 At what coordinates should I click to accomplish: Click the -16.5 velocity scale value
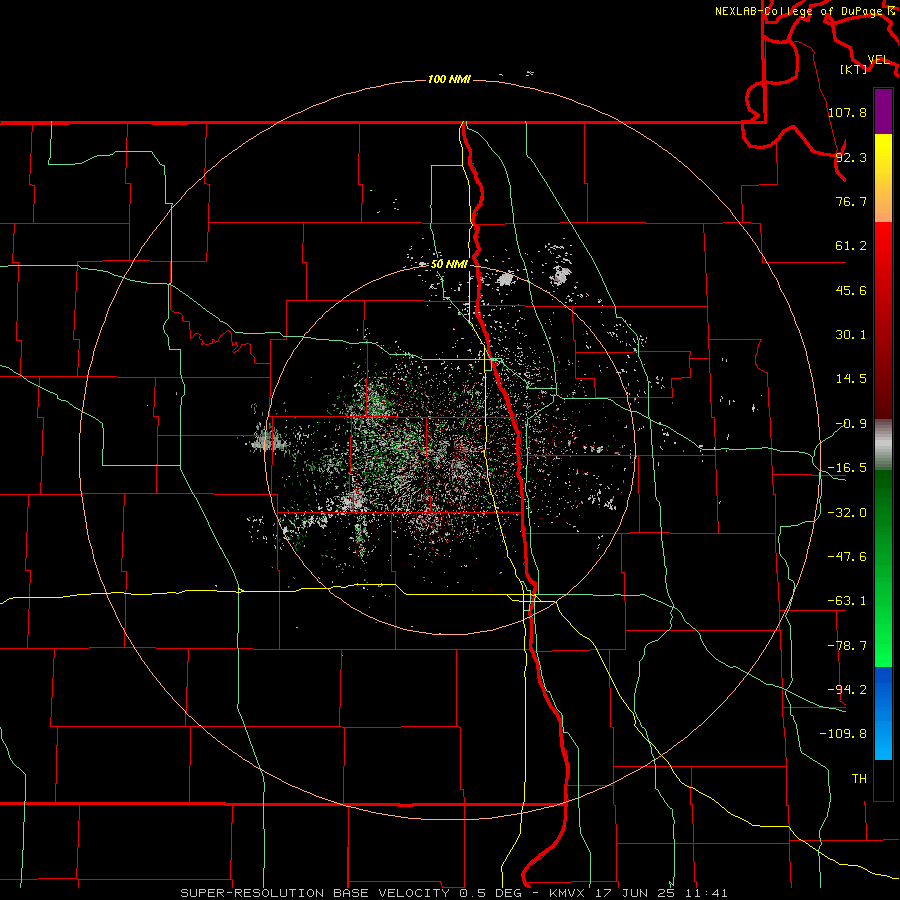(x=847, y=468)
